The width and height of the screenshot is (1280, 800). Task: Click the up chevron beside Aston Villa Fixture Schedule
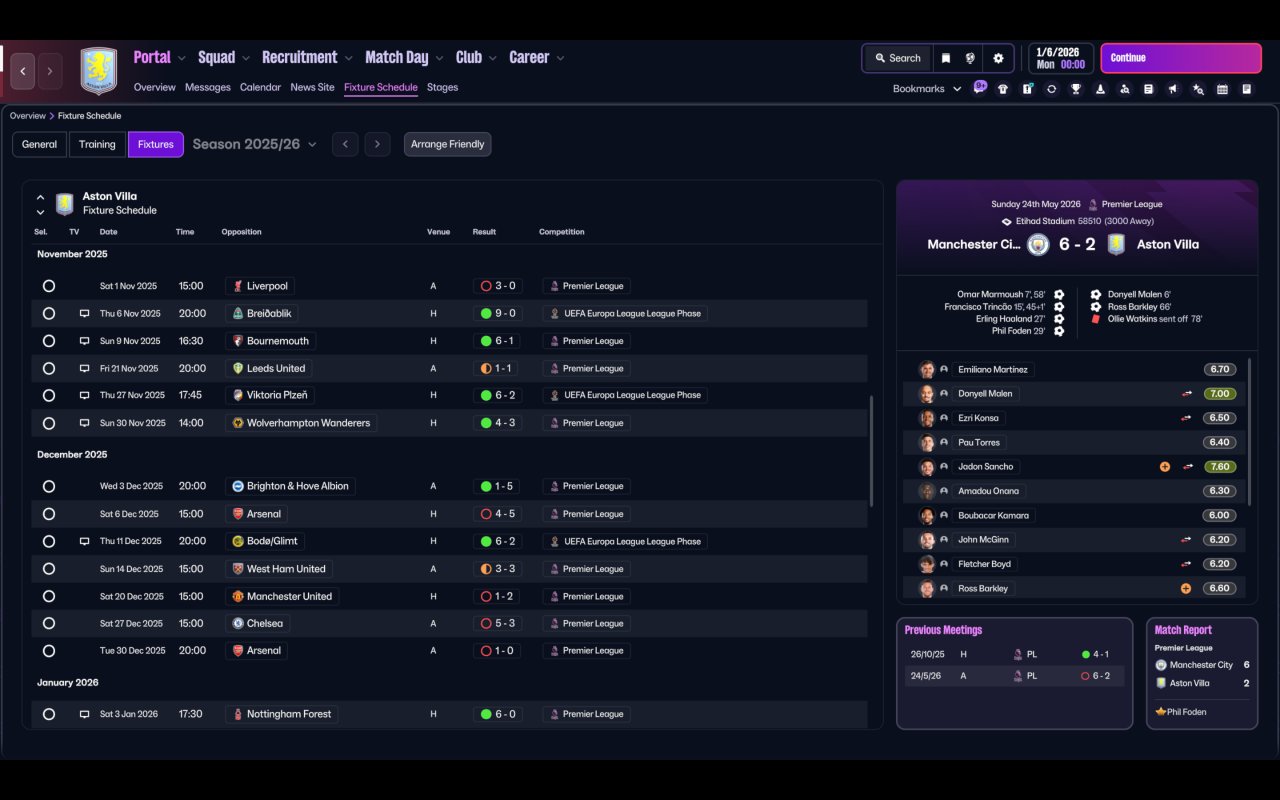pos(40,197)
